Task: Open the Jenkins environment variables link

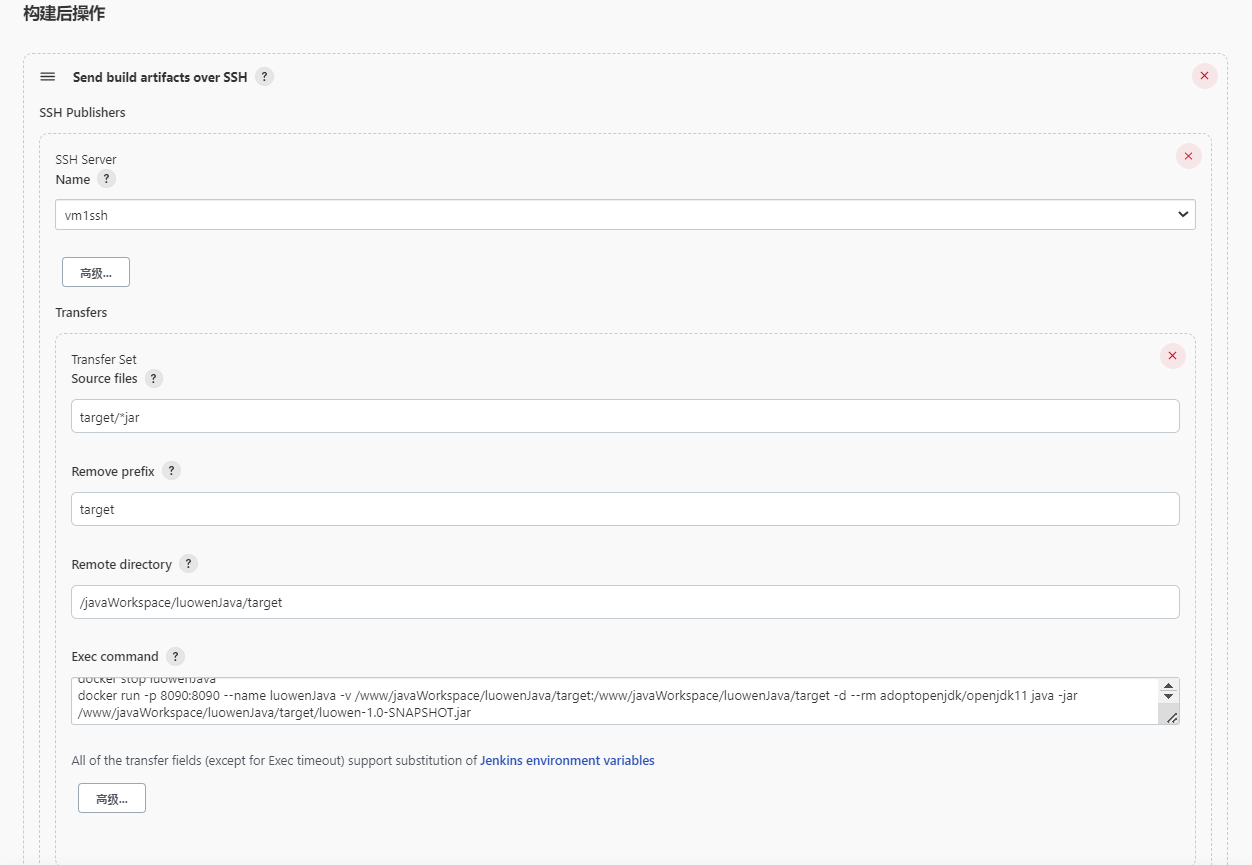Action: tap(567, 761)
